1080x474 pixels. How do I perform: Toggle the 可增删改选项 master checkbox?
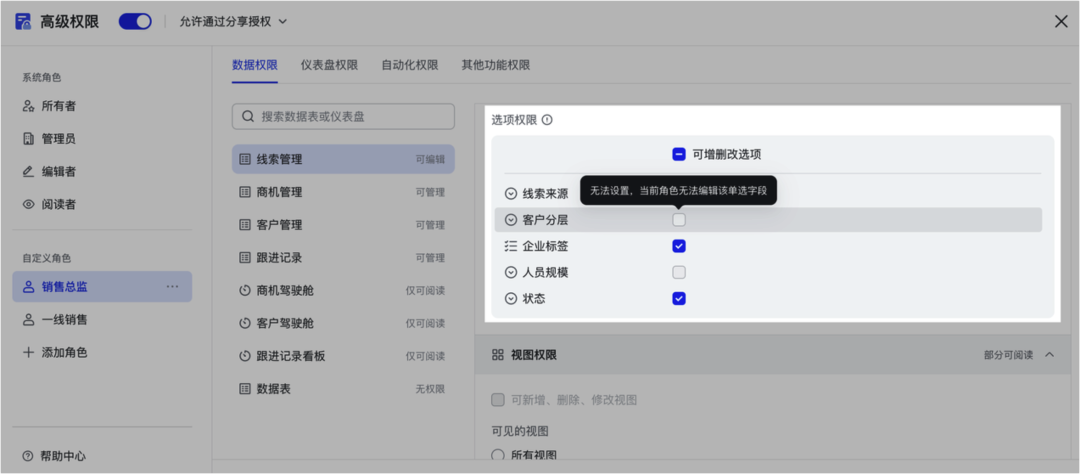pos(679,154)
